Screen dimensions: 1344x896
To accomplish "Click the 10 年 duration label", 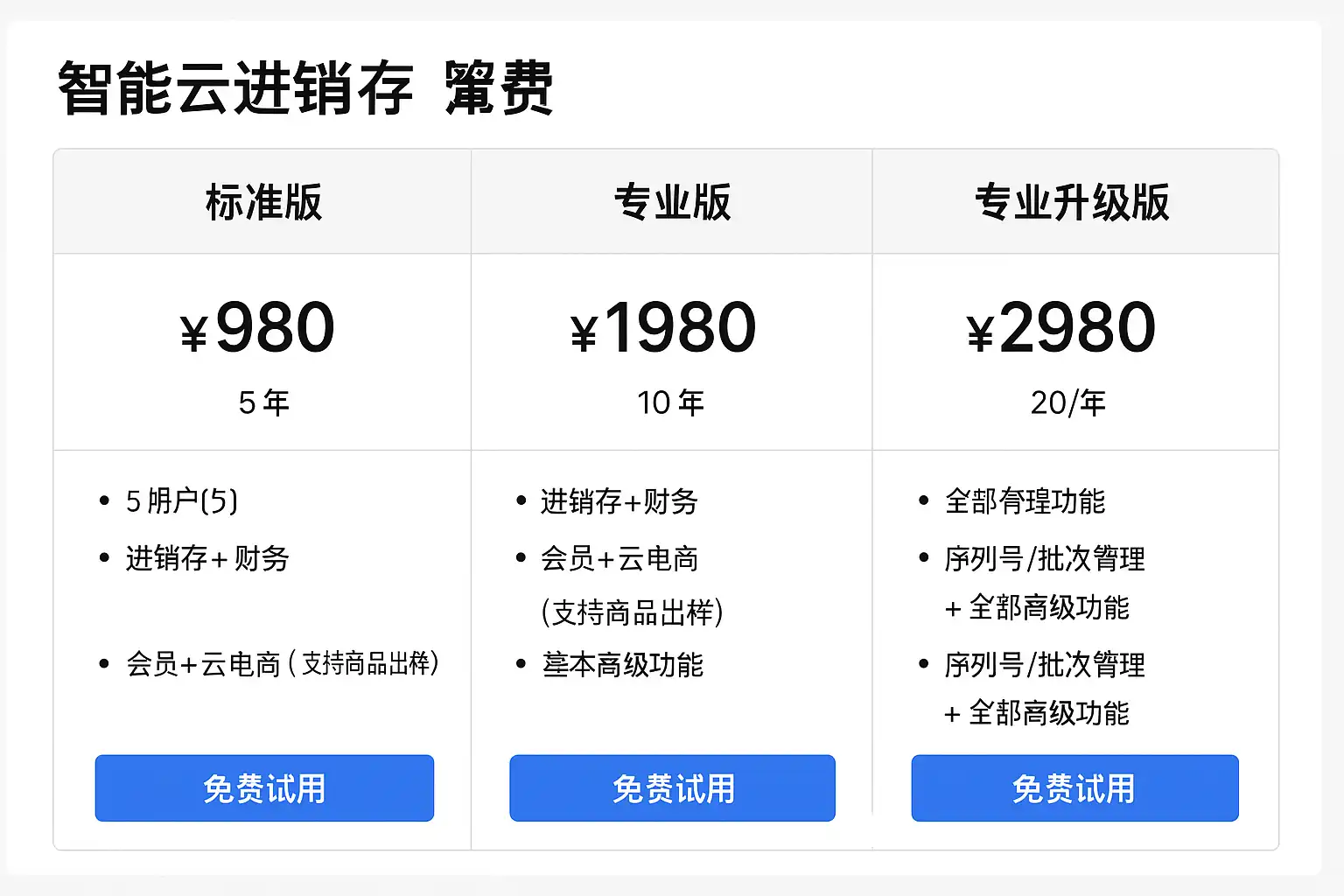I will click(670, 402).
